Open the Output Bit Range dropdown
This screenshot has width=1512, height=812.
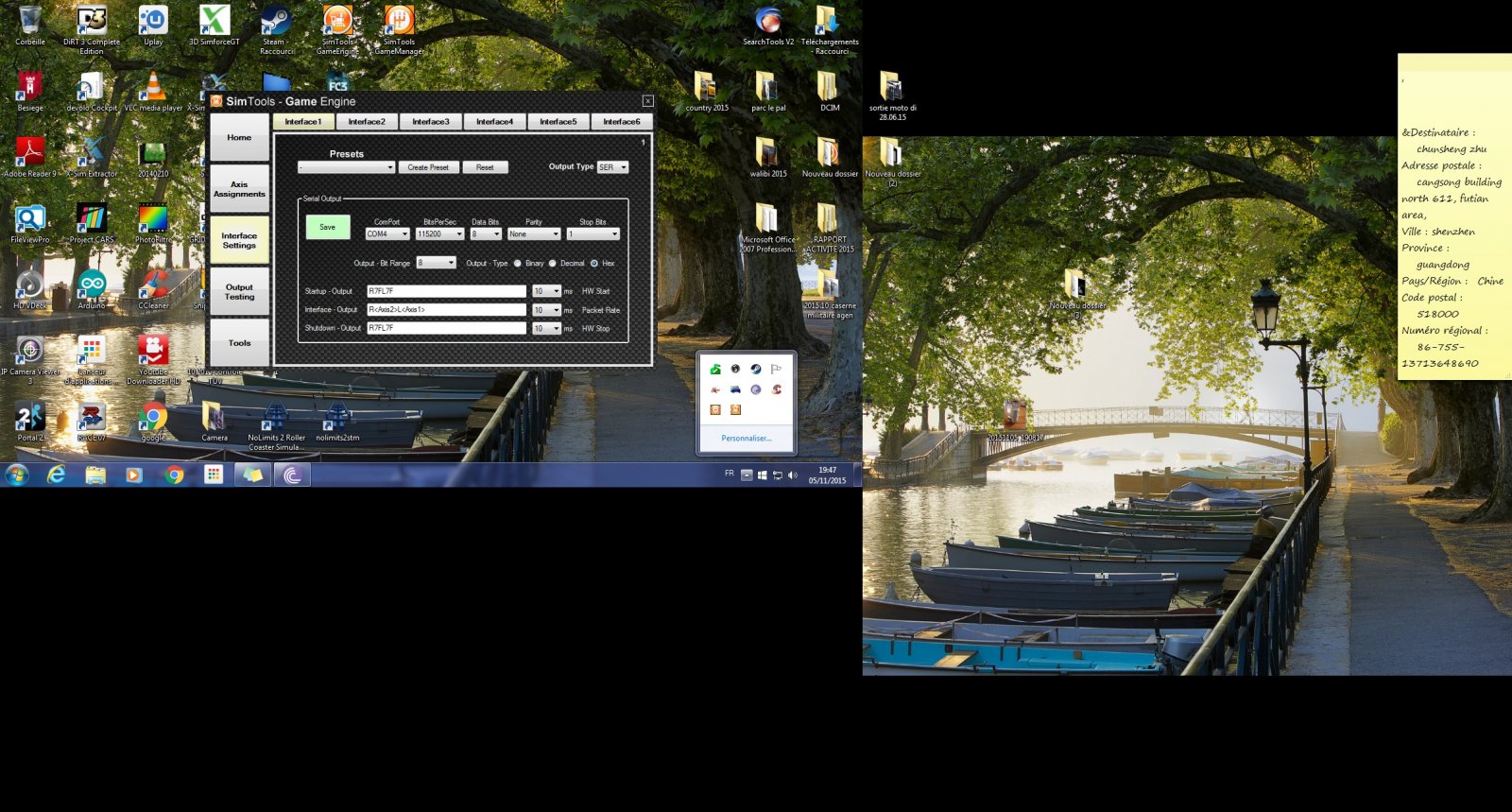pyautogui.click(x=437, y=263)
